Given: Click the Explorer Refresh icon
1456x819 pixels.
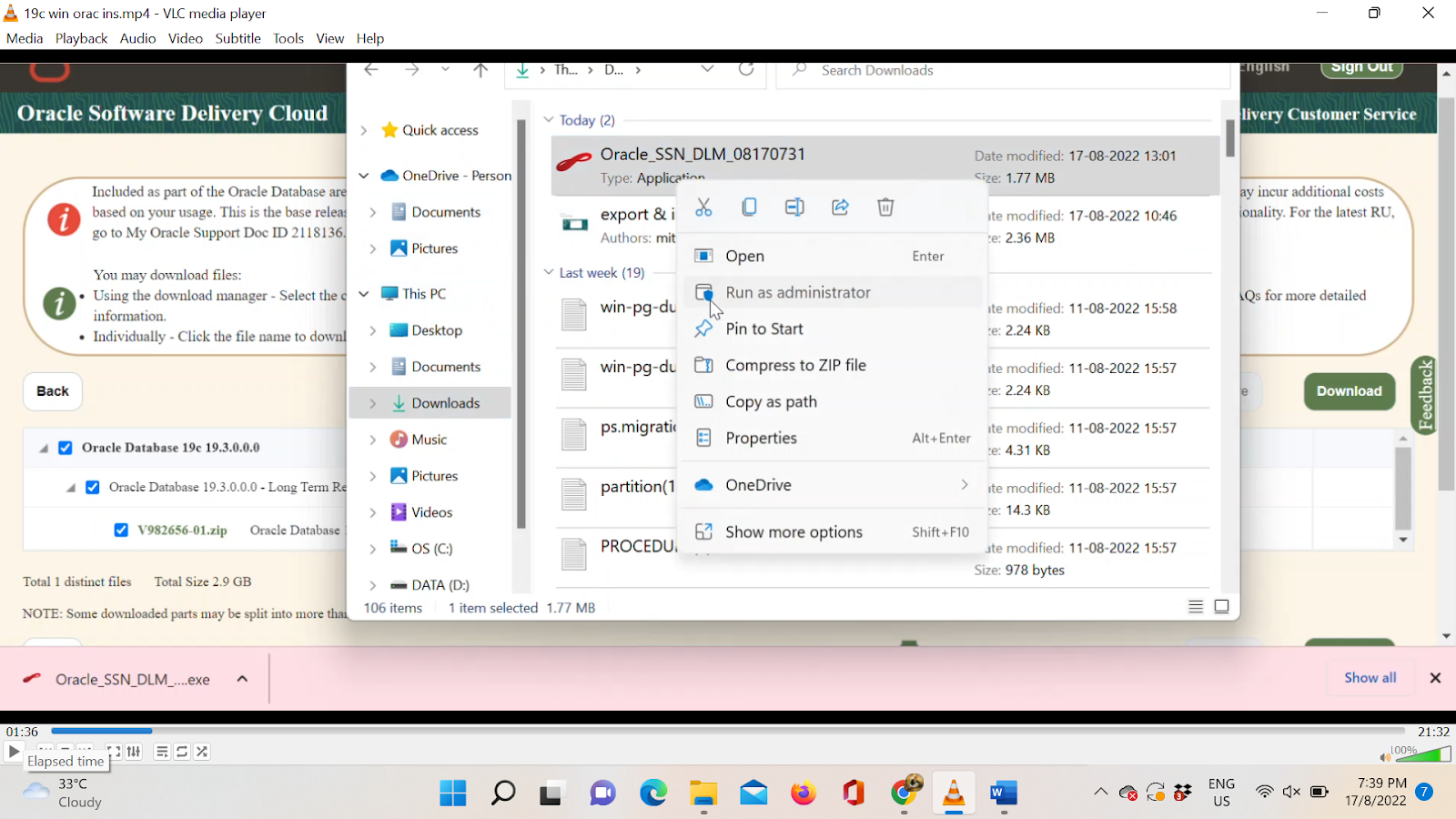Looking at the screenshot, I should coord(746,70).
